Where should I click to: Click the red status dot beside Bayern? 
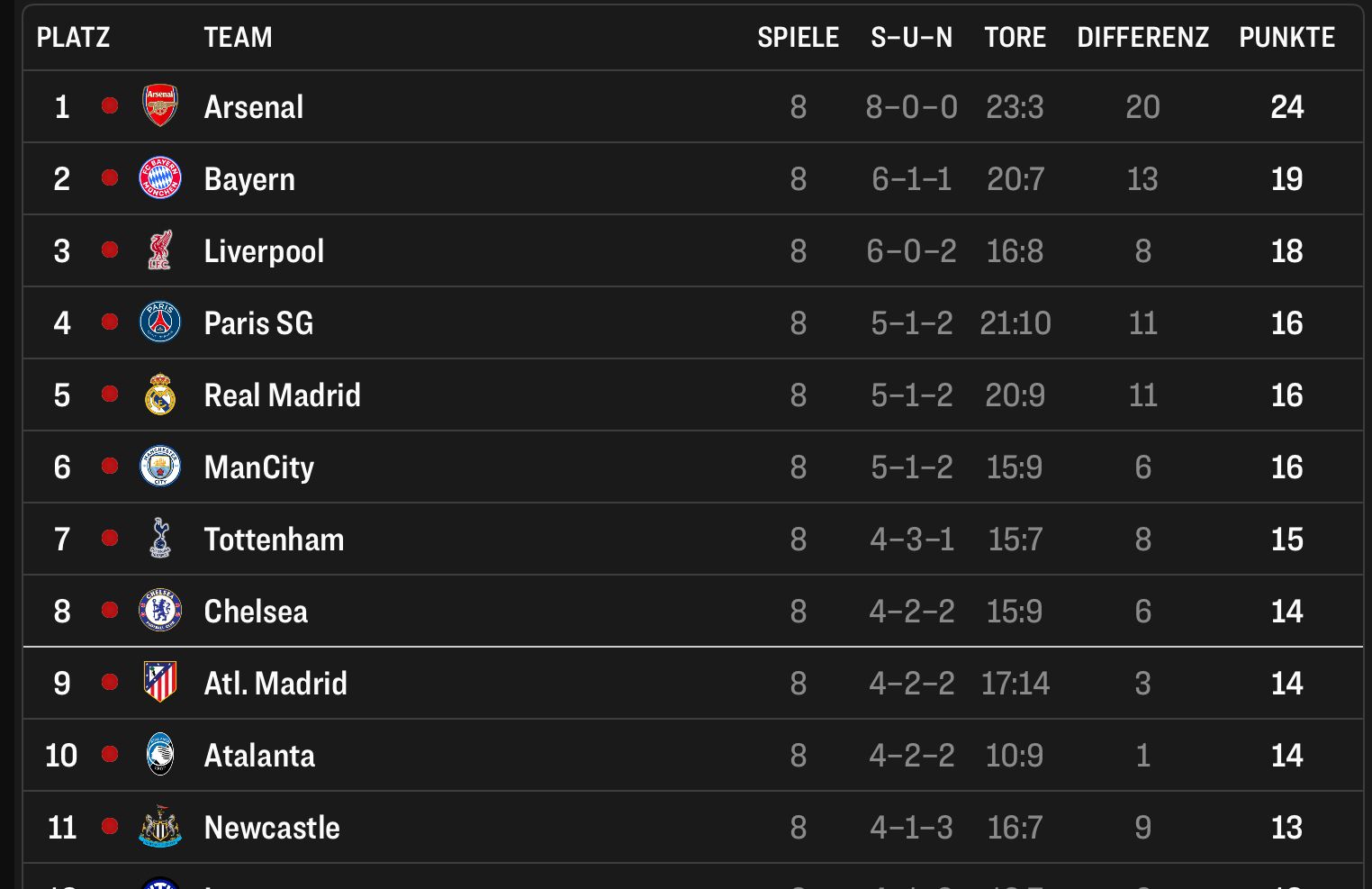point(110,177)
